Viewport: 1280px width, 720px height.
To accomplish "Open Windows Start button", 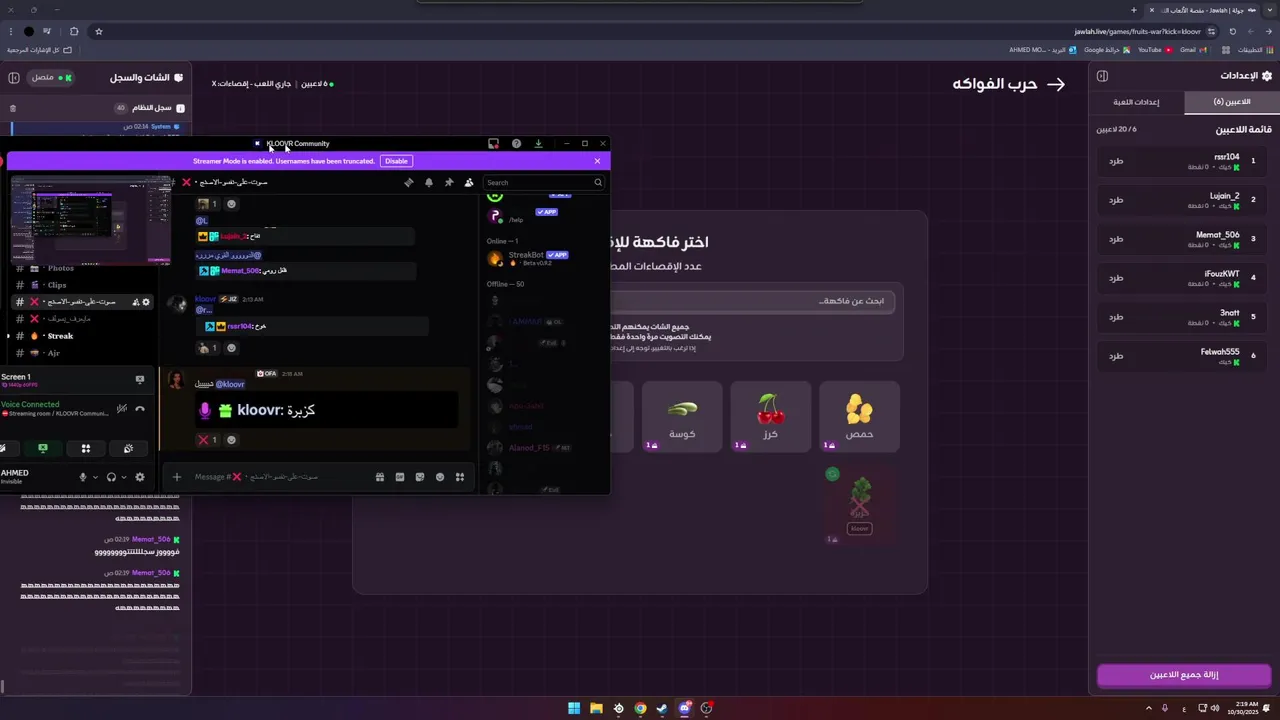I will tap(574, 708).
